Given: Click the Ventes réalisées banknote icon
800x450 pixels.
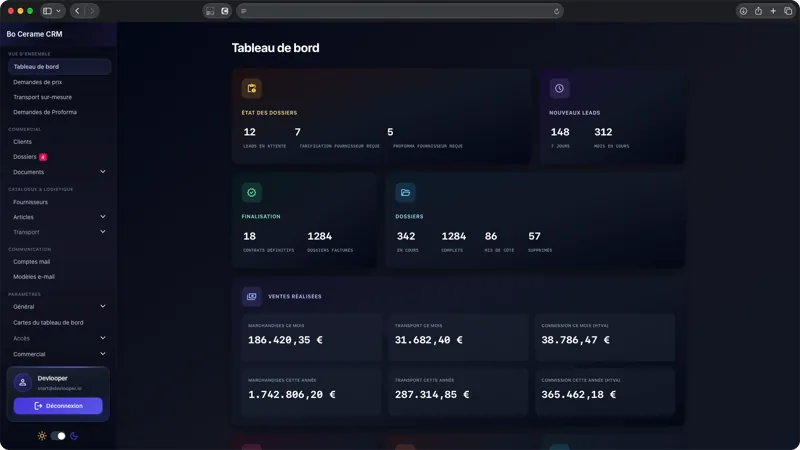Looking at the screenshot, I should click(x=252, y=296).
